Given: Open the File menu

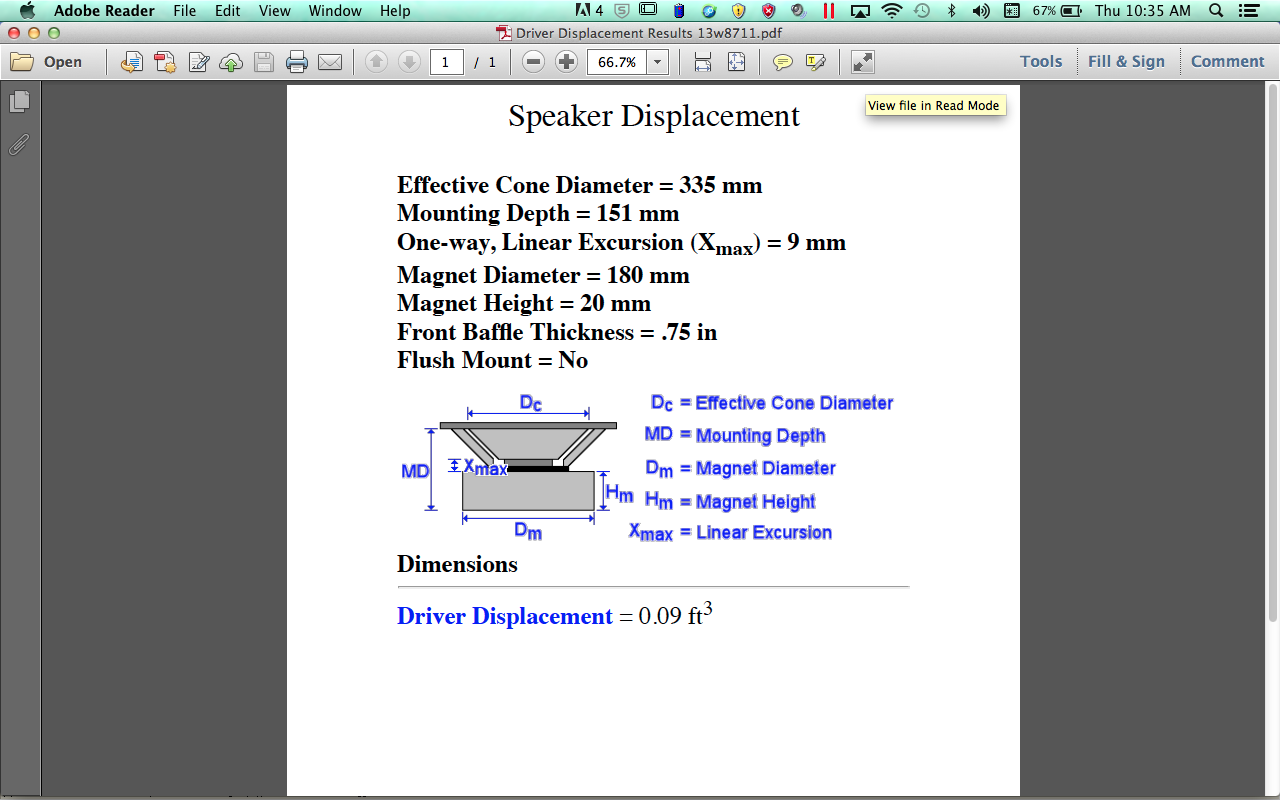Looking at the screenshot, I should [x=185, y=11].
